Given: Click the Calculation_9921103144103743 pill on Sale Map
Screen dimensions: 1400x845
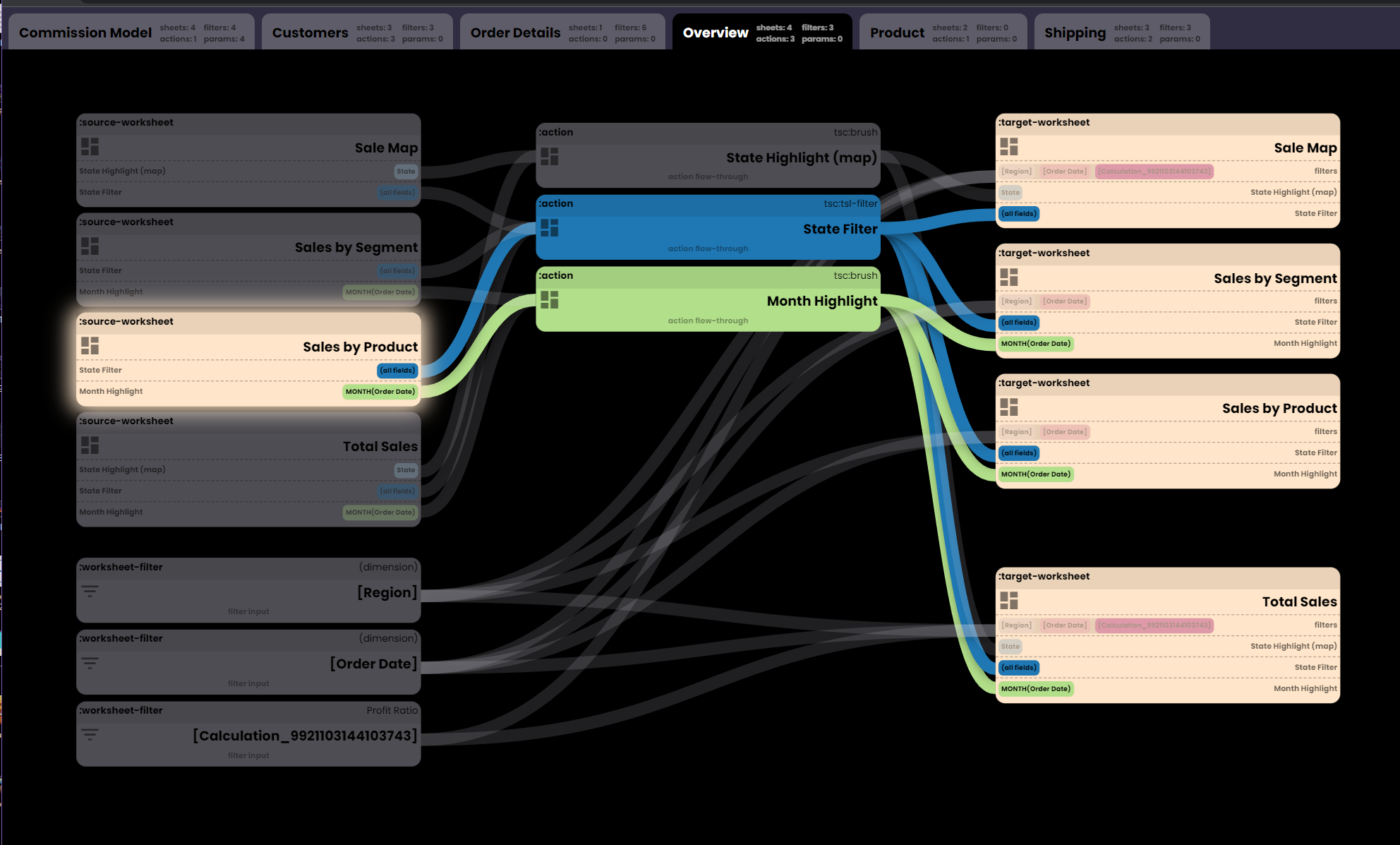Looking at the screenshot, I should click(1154, 171).
